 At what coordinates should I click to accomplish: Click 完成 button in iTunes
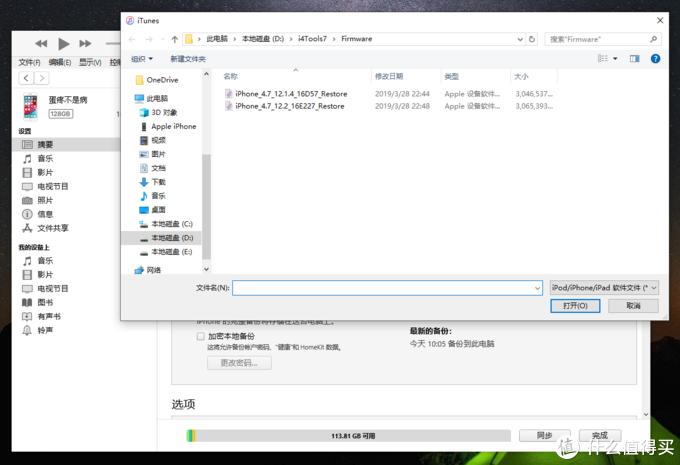pyautogui.click(x=600, y=435)
